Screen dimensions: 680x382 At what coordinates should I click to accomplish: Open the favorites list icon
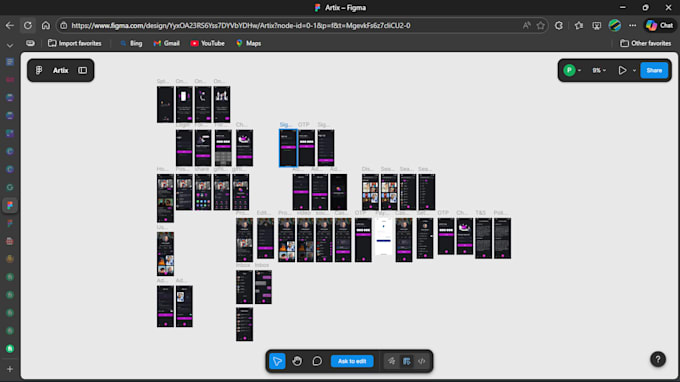tap(579, 26)
